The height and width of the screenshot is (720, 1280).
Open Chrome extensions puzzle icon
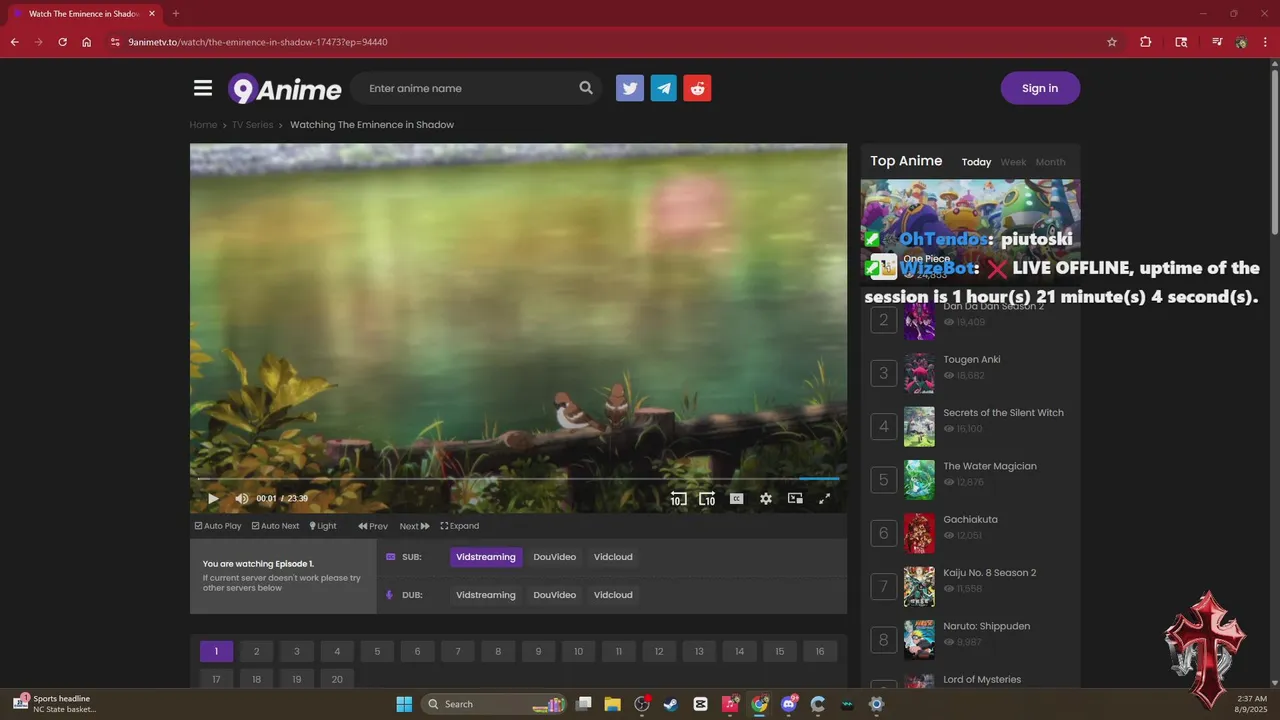[1146, 42]
